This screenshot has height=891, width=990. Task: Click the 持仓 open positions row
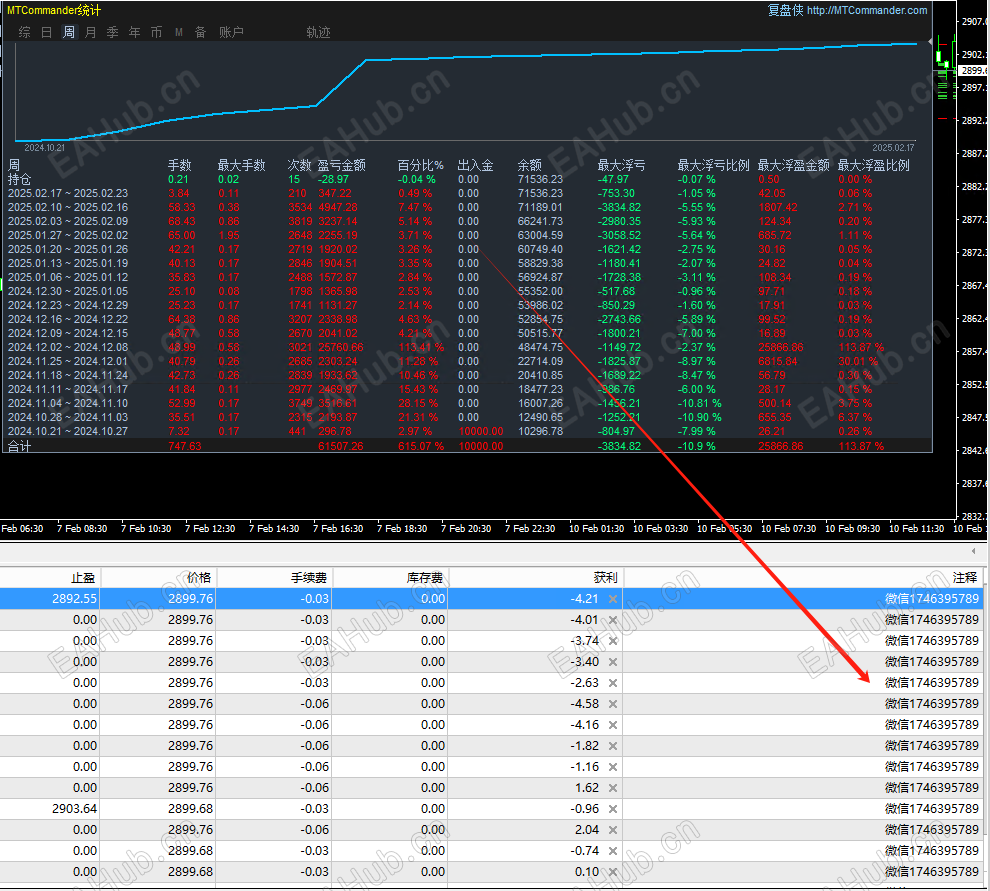(x=467, y=179)
